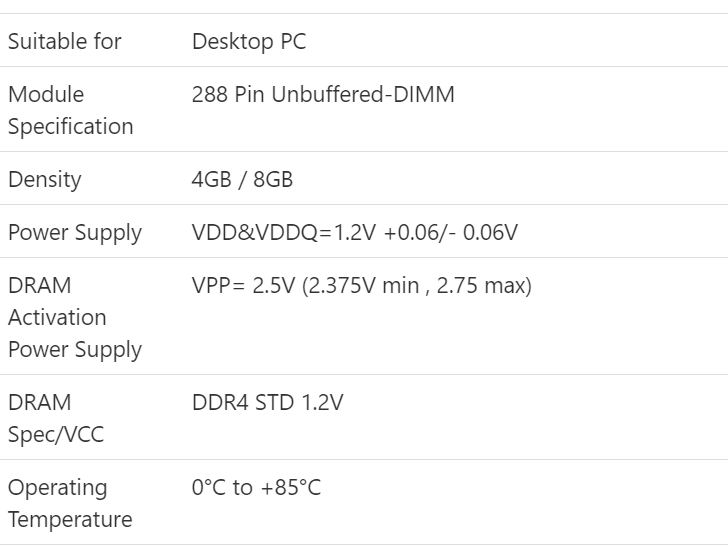This screenshot has width=728, height=547.
Task: Click 'DRAM Activation Power Supply' label
Action: [75, 317]
